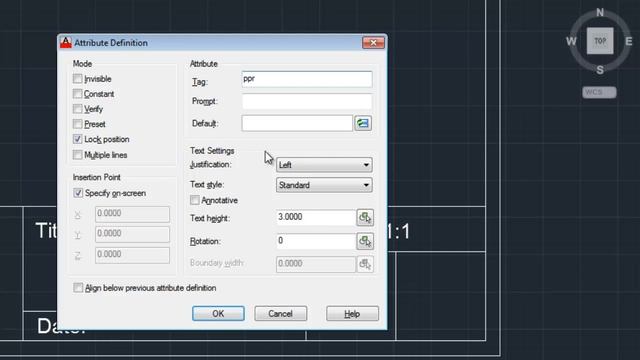Open Help for Attribute Definition

(x=352, y=313)
